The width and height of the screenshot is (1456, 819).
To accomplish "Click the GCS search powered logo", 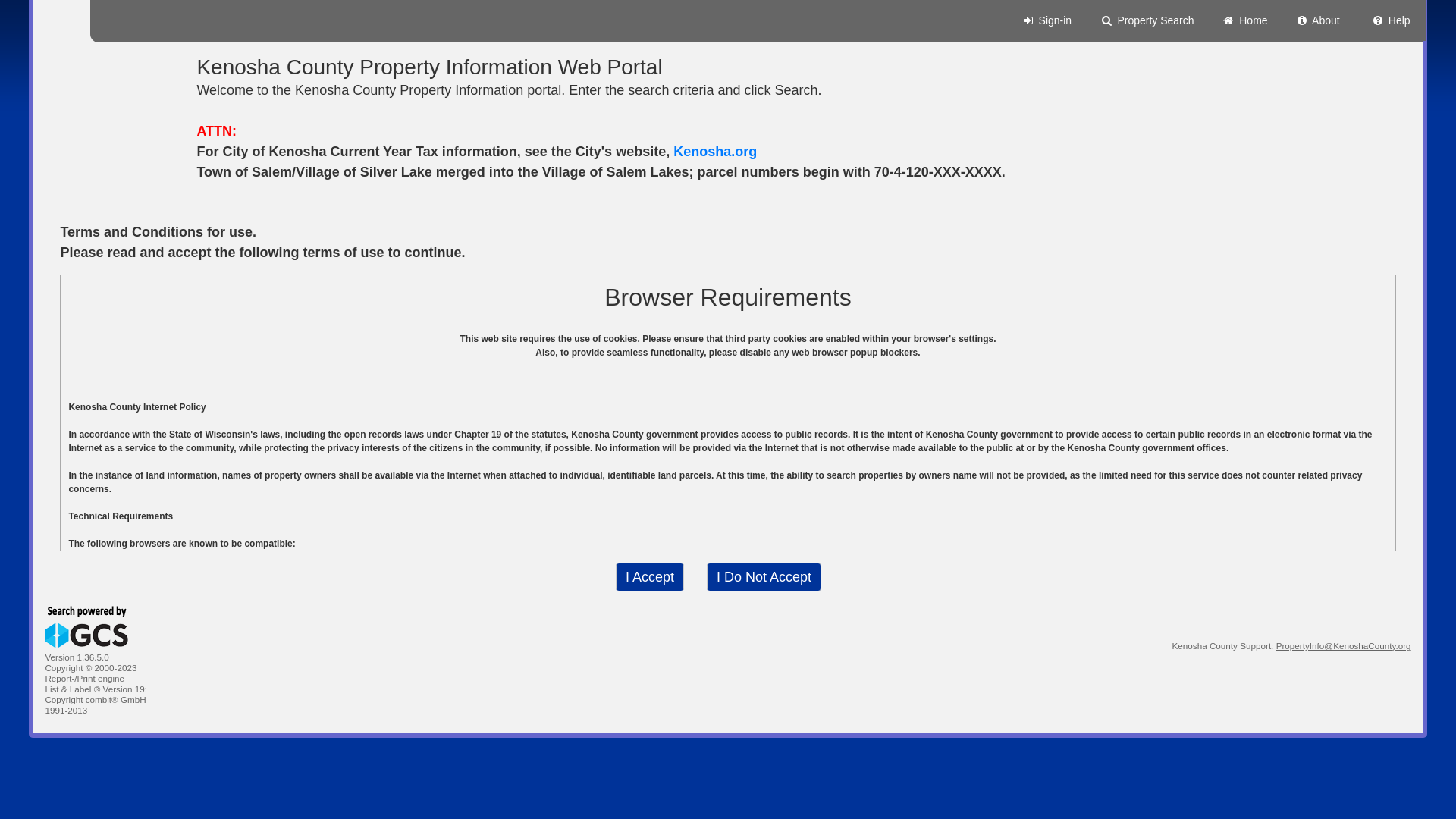I will (x=86, y=626).
